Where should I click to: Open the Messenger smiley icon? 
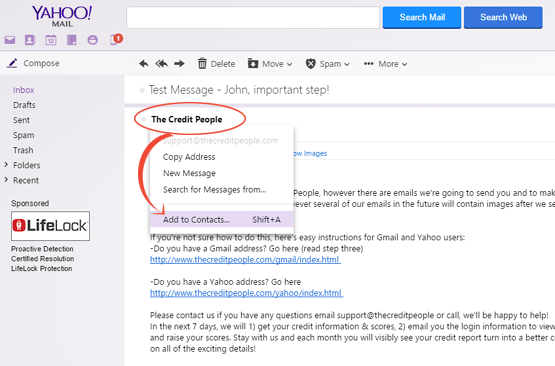tap(93, 40)
